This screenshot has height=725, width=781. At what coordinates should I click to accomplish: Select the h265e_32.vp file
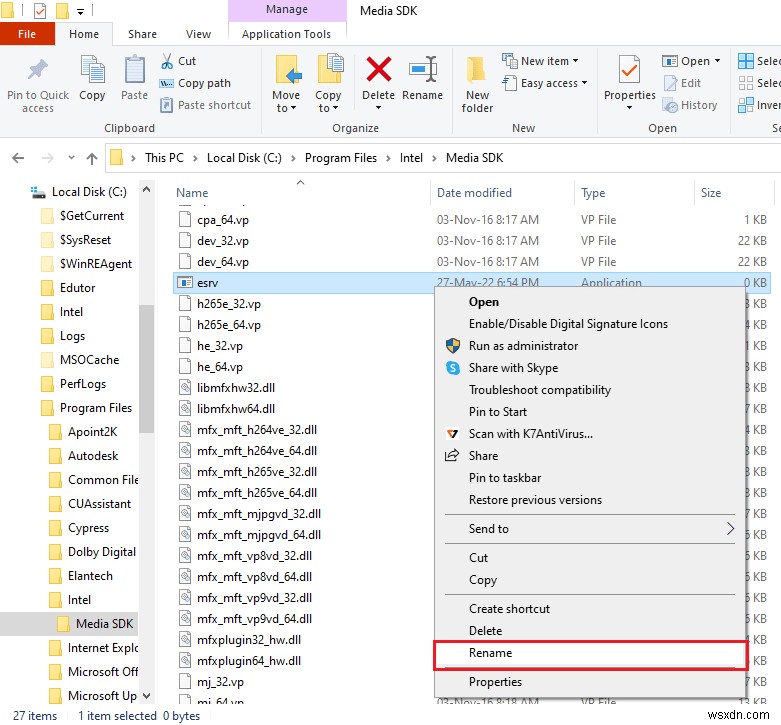229,304
